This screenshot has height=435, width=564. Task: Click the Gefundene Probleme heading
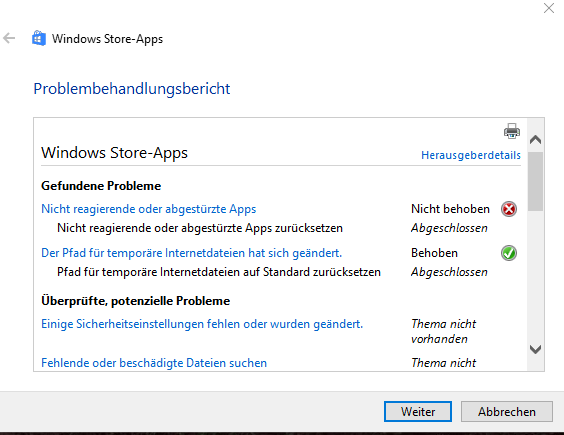tap(101, 186)
